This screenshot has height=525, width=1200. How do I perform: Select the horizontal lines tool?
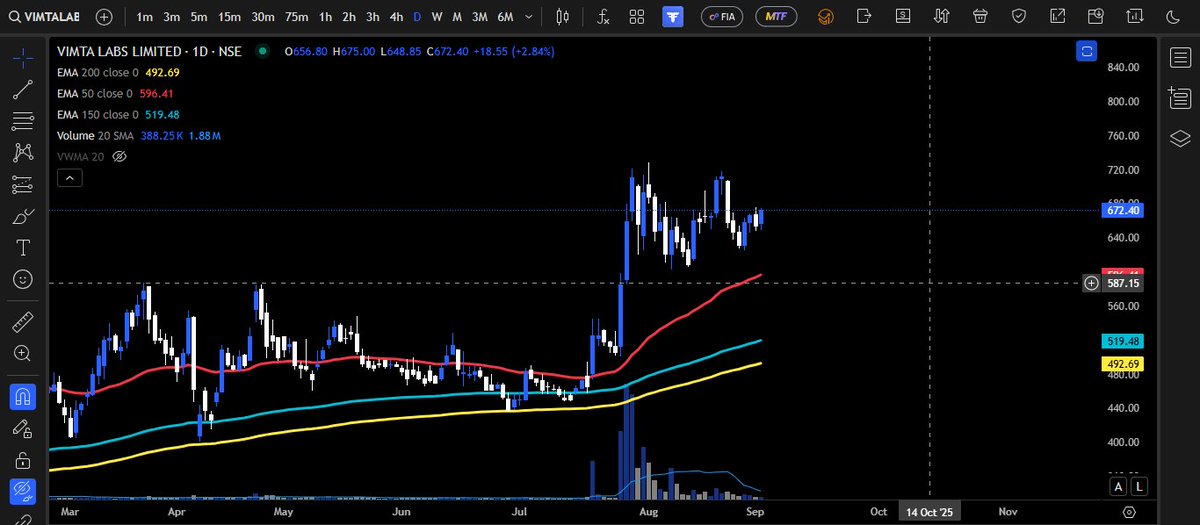coord(23,122)
